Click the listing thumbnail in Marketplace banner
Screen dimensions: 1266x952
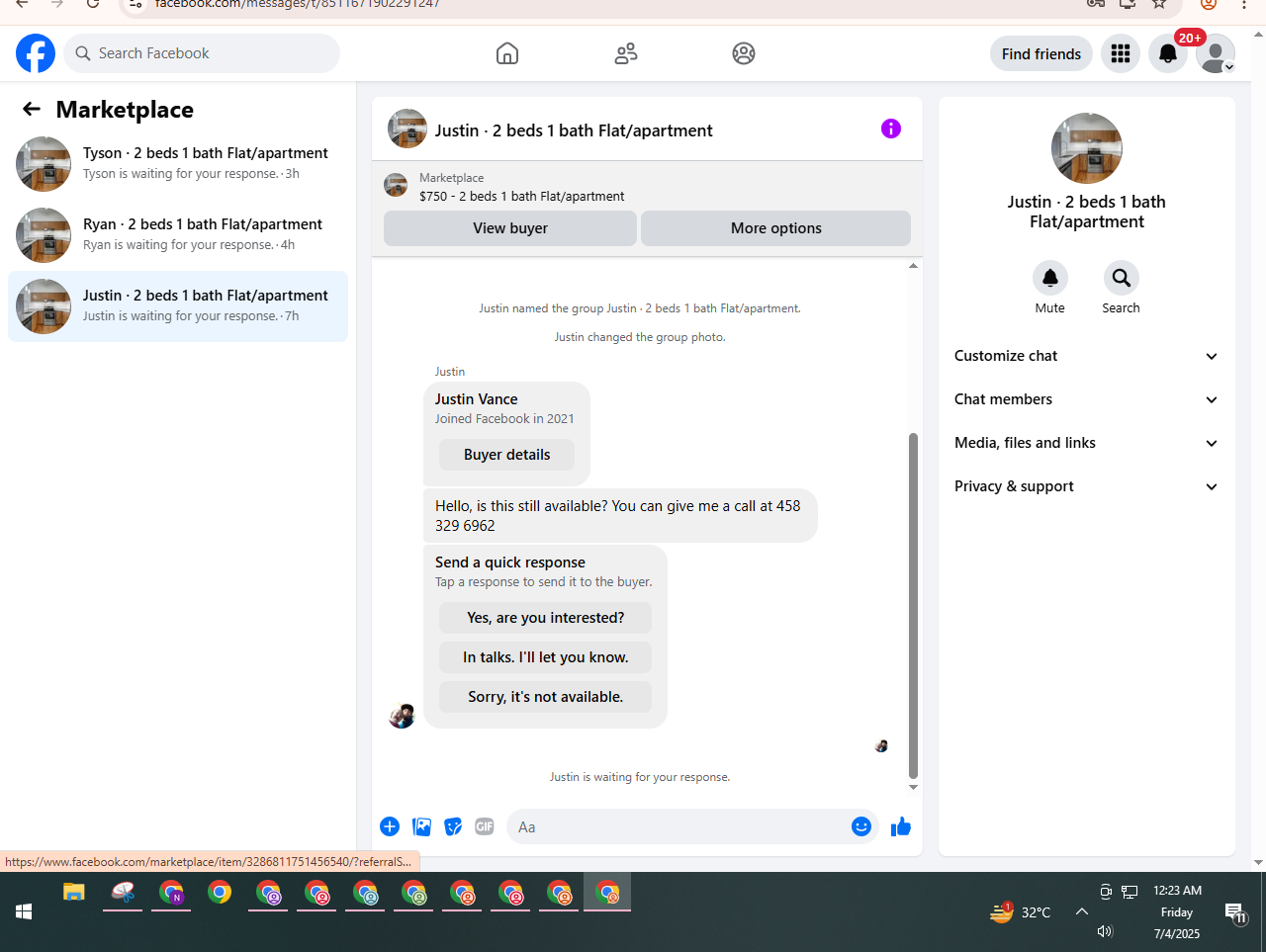coord(396,185)
